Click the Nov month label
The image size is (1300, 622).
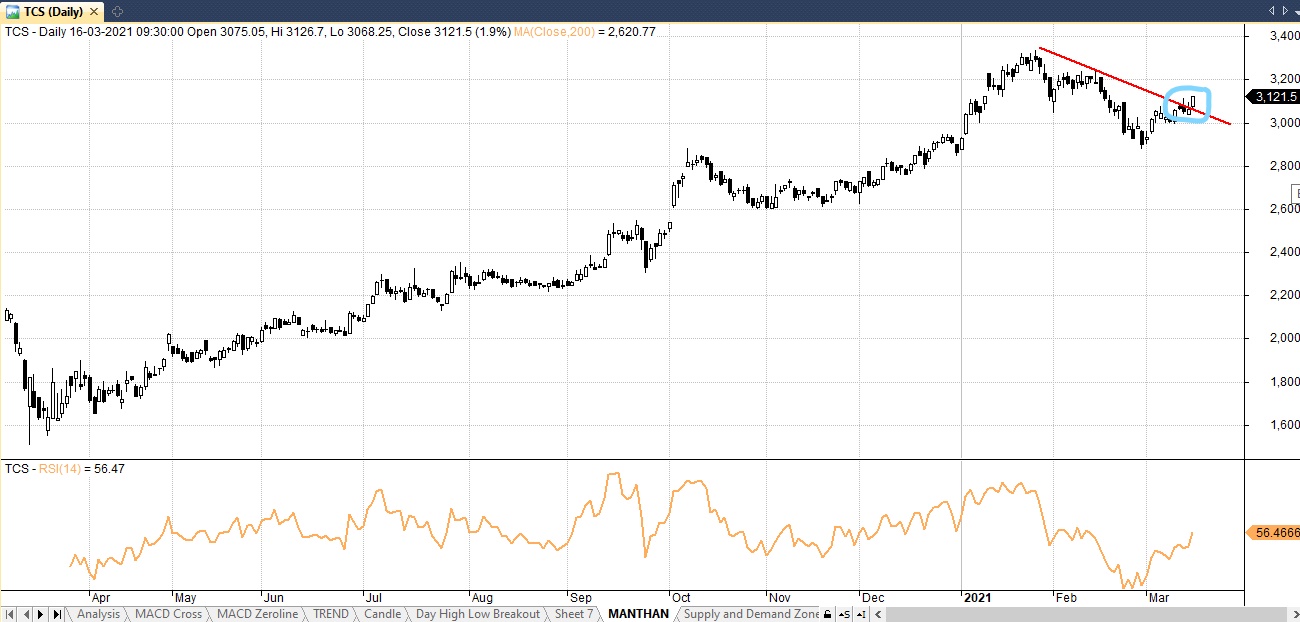[x=778, y=596]
